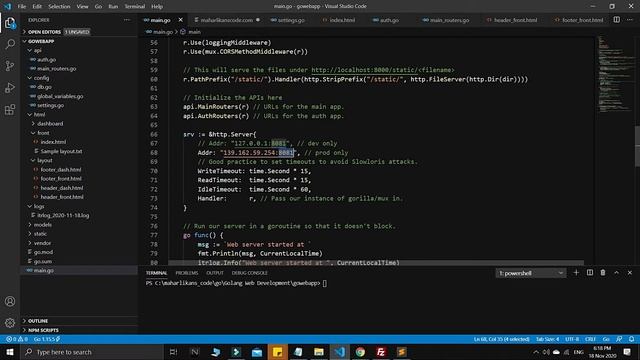Collapse the config folder

click(41, 78)
